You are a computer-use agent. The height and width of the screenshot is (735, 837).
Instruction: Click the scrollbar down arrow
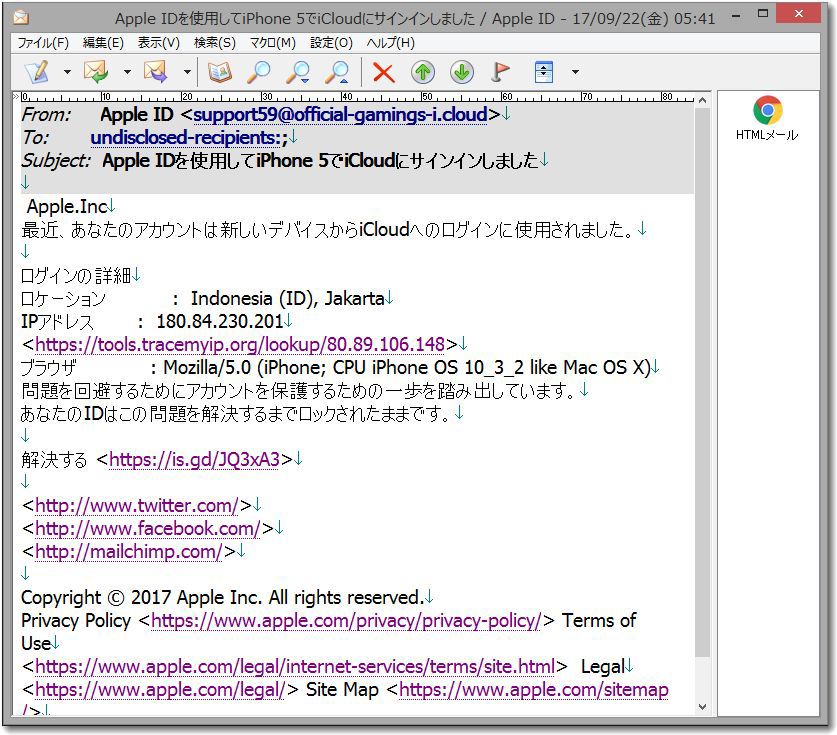coord(702,707)
